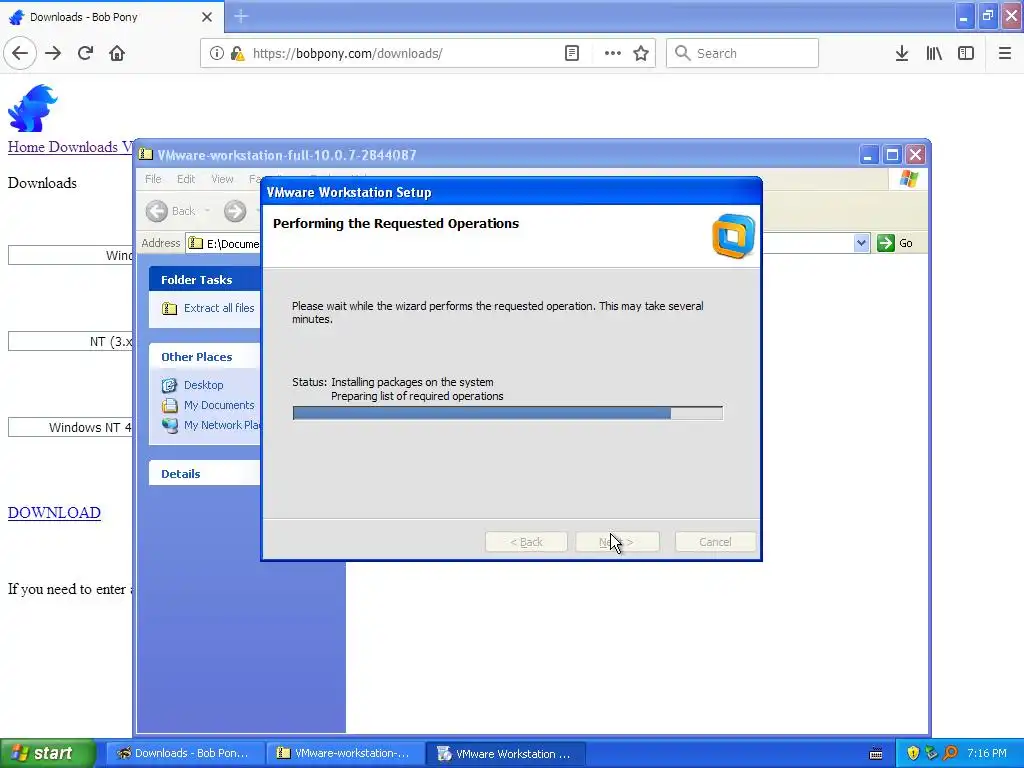Show Firefox sidebars icon
1024x768 pixels.
pos(966,54)
